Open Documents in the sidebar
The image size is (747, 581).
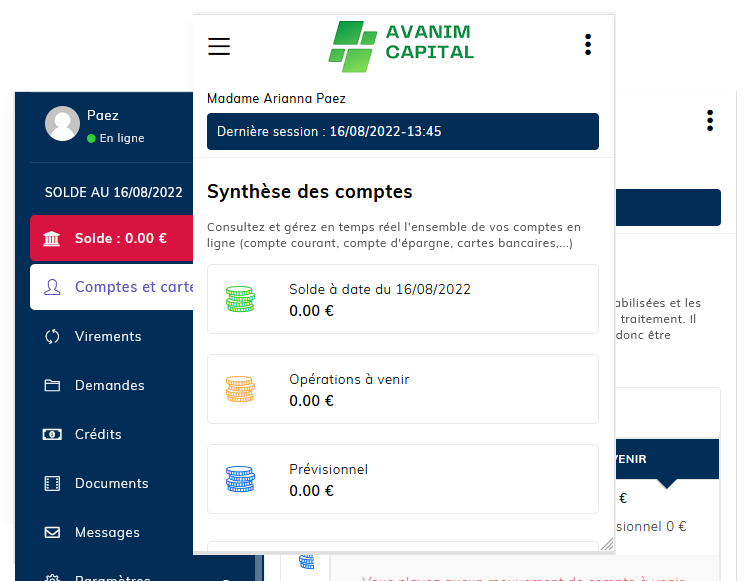[x=111, y=483]
